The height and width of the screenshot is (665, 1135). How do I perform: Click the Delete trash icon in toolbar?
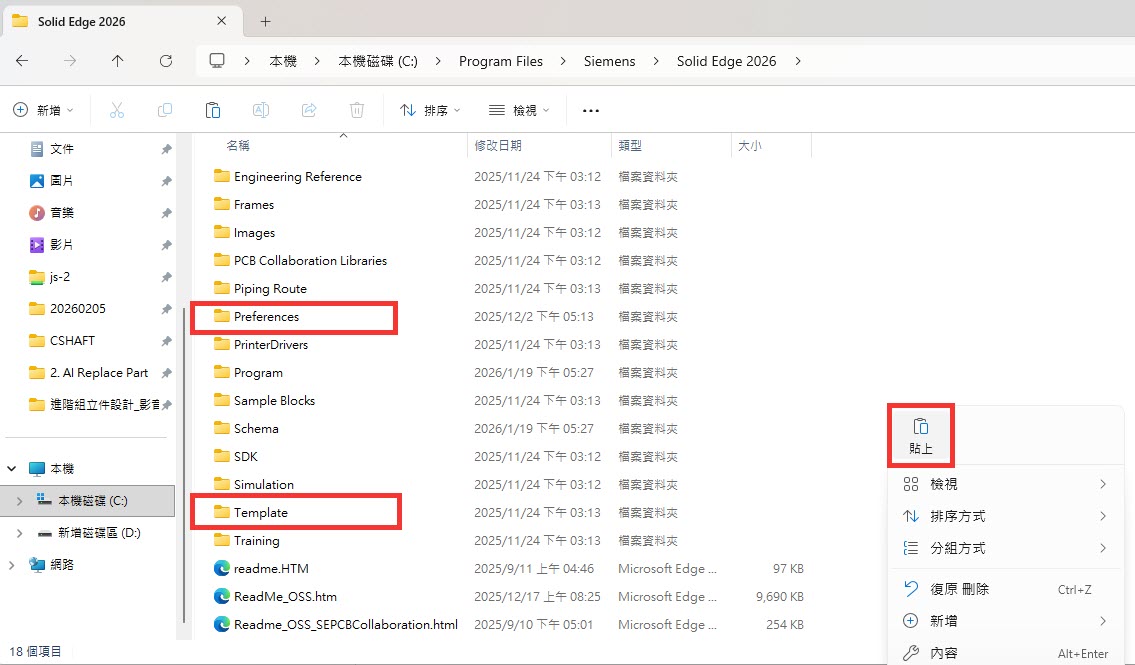coord(357,110)
